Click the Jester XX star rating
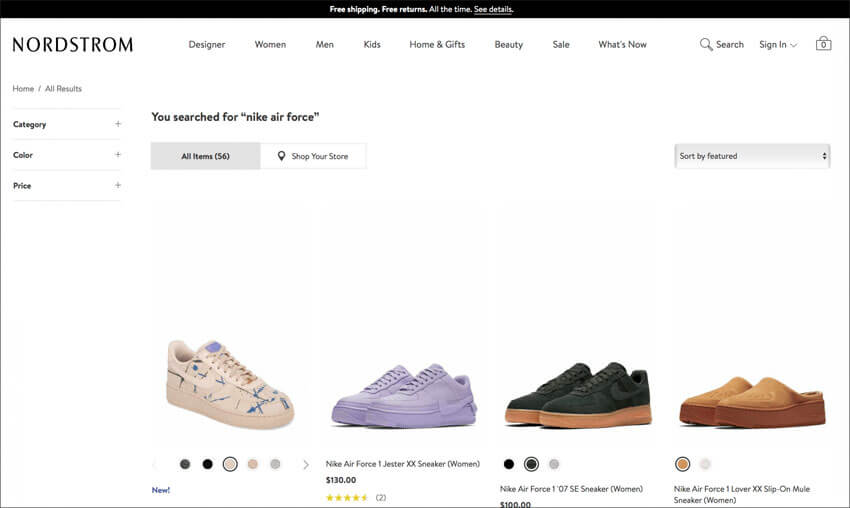 [x=347, y=498]
